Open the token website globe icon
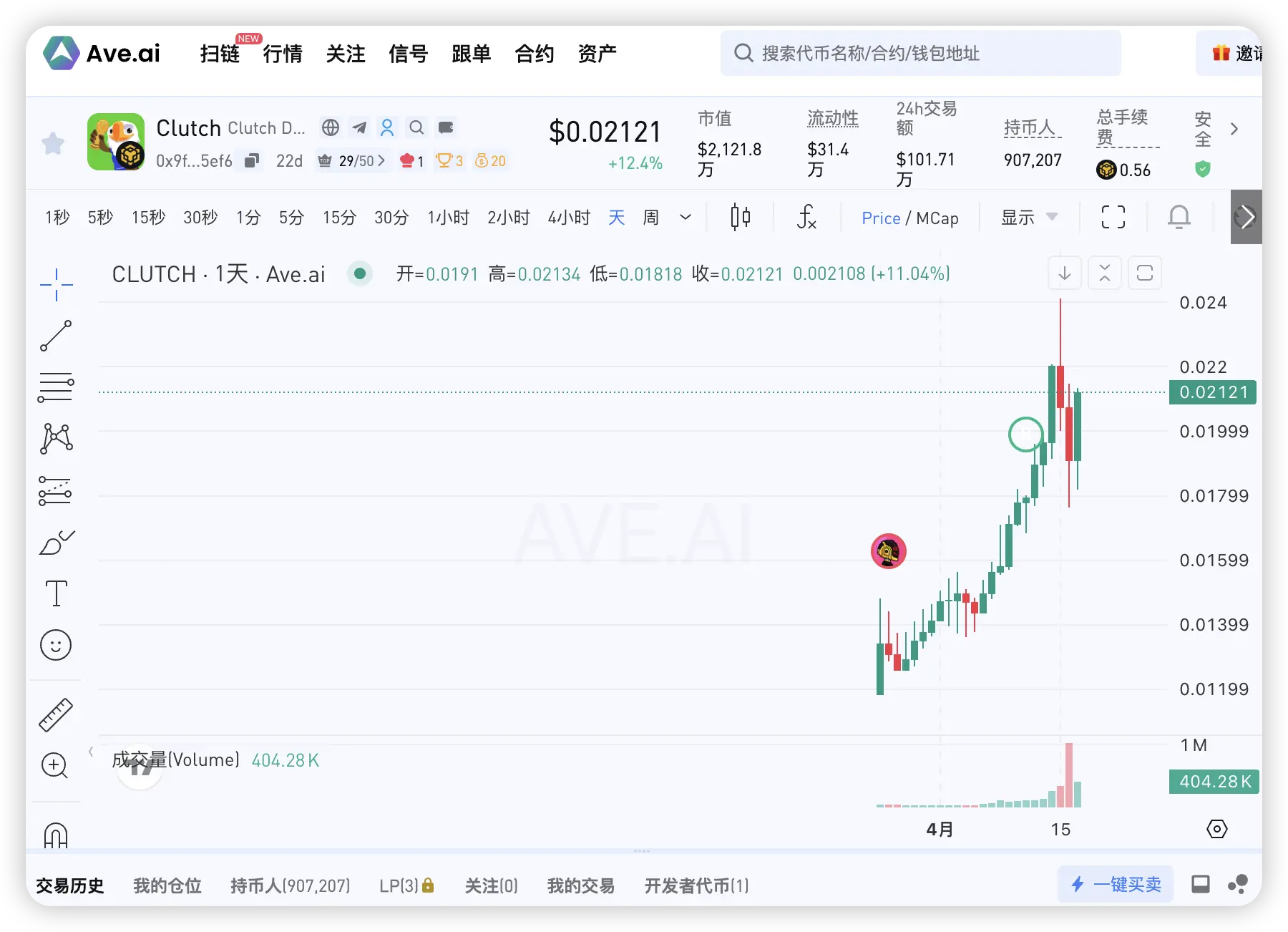The width and height of the screenshot is (1288, 932). tap(331, 127)
